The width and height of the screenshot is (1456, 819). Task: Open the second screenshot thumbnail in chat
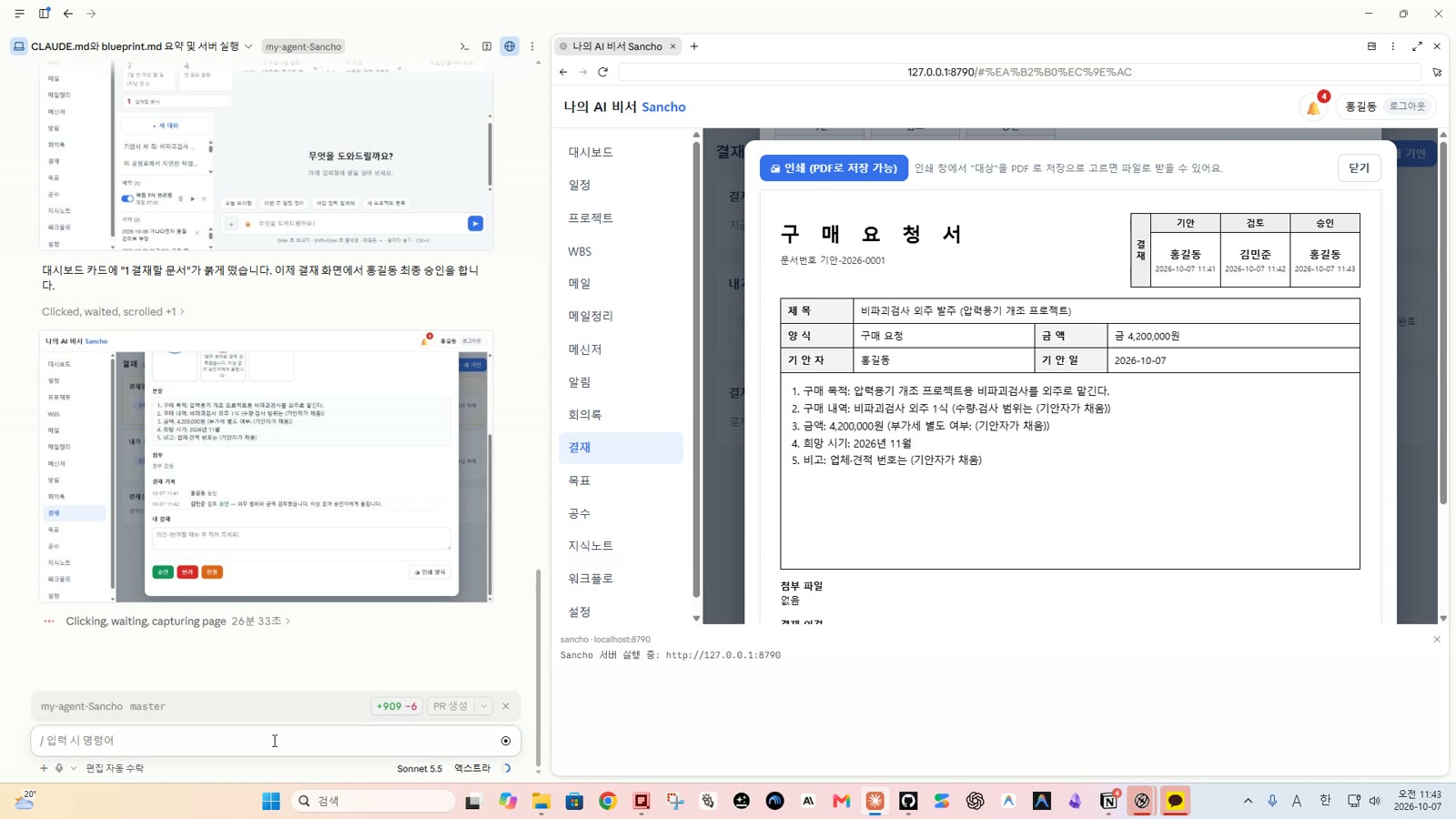[x=266, y=466]
